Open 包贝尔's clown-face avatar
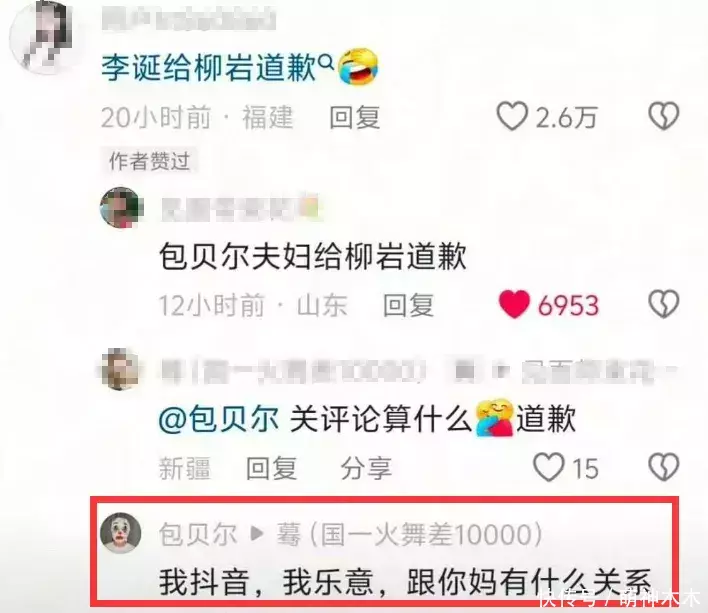This screenshot has height=613, width=708. (121, 533)
